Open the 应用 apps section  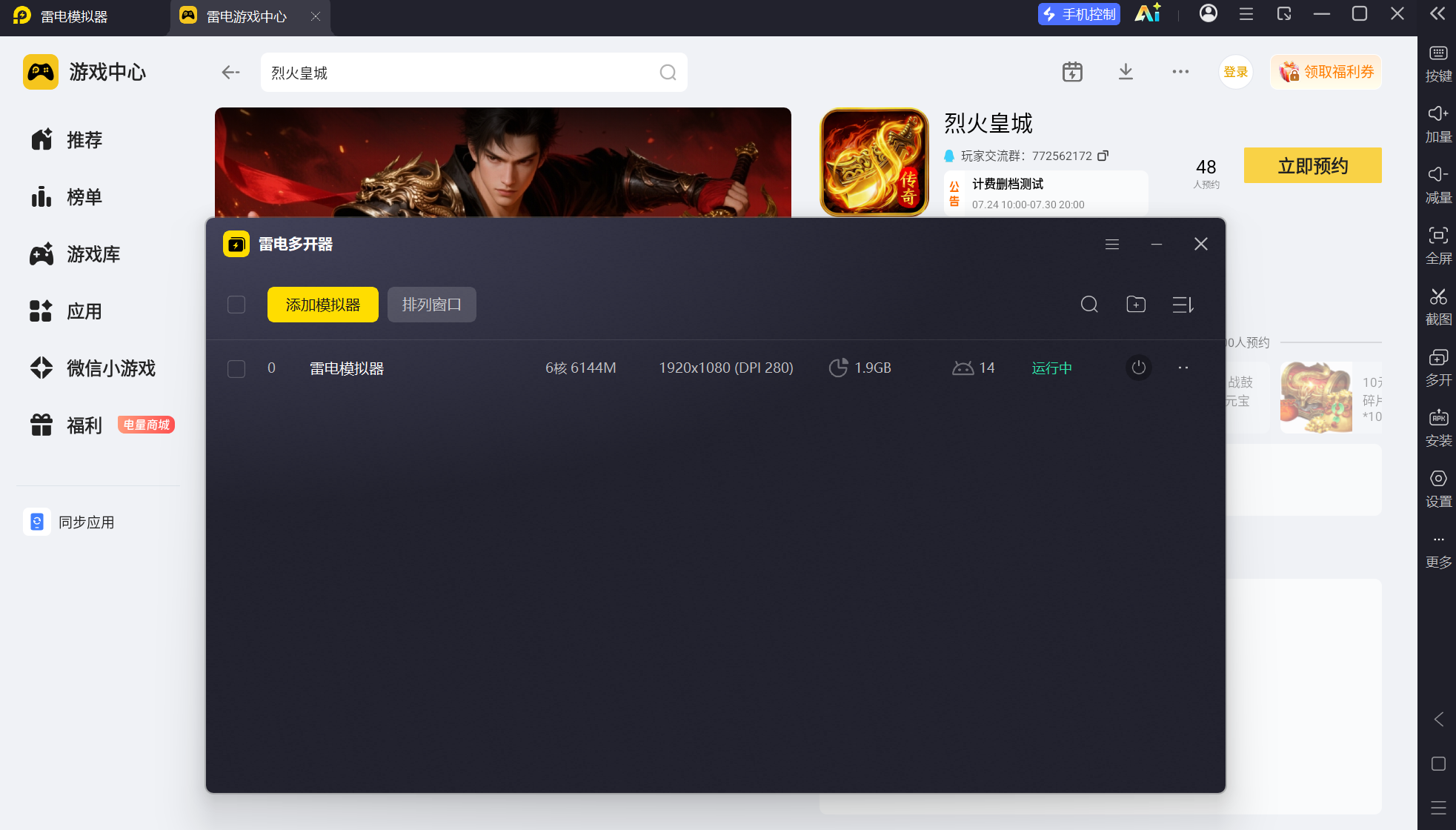(x=66, y=311)
